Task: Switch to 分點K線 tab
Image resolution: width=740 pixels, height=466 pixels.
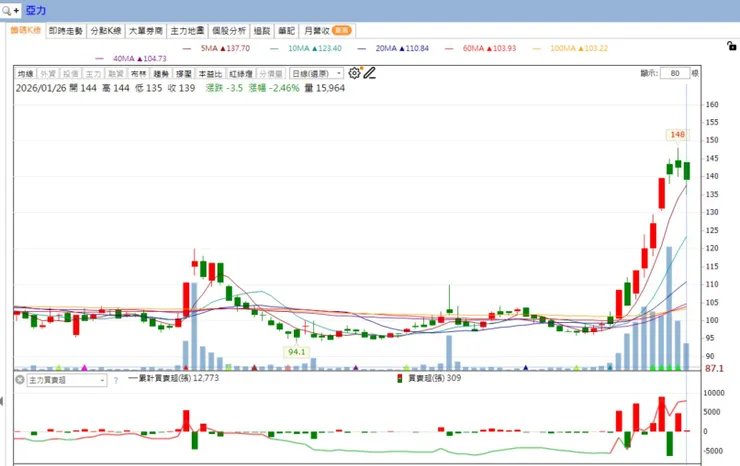Action: coord(106,31)
